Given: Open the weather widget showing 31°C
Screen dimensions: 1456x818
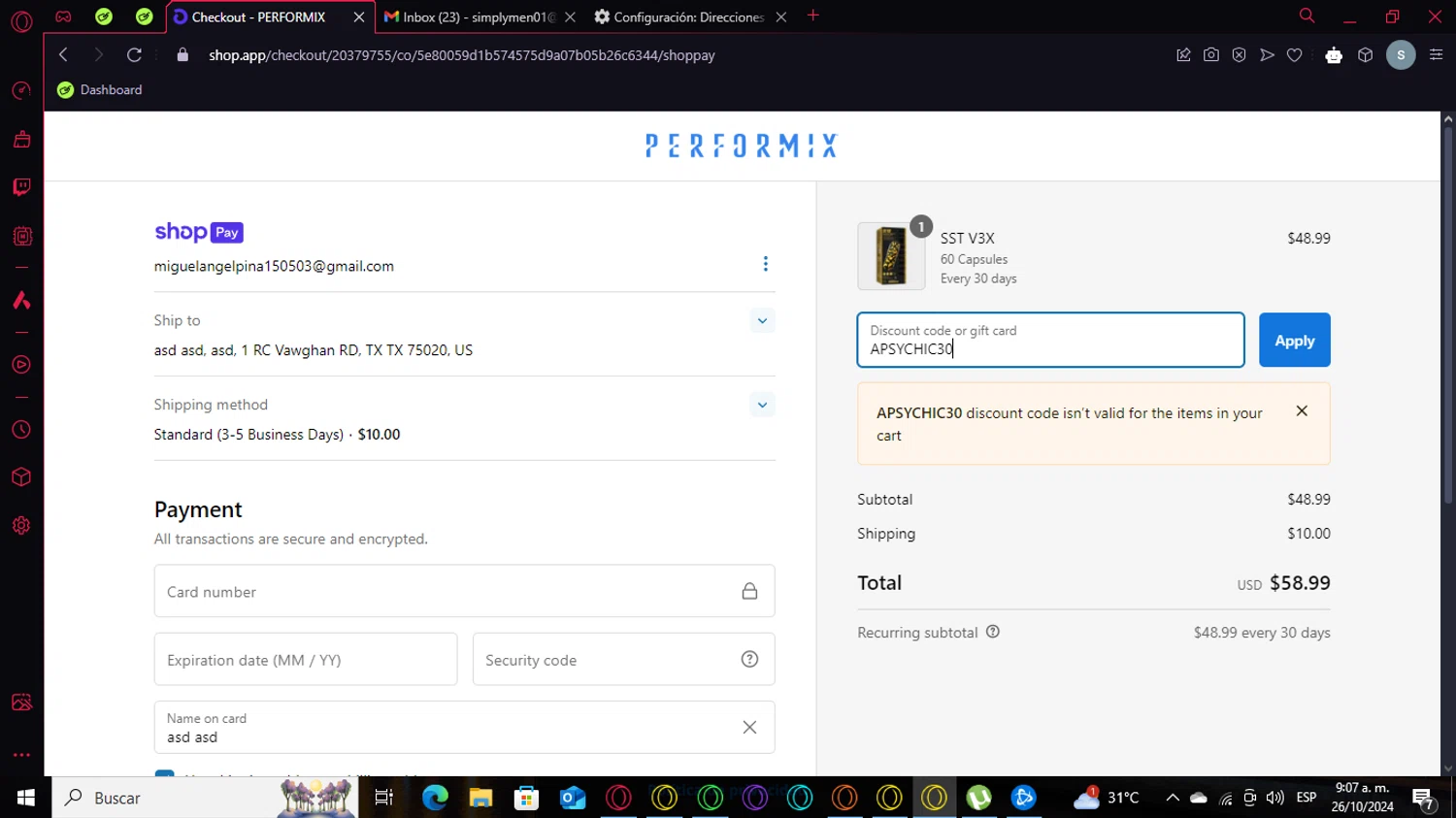Looking at the screenshot, I should pos(1106,798).
